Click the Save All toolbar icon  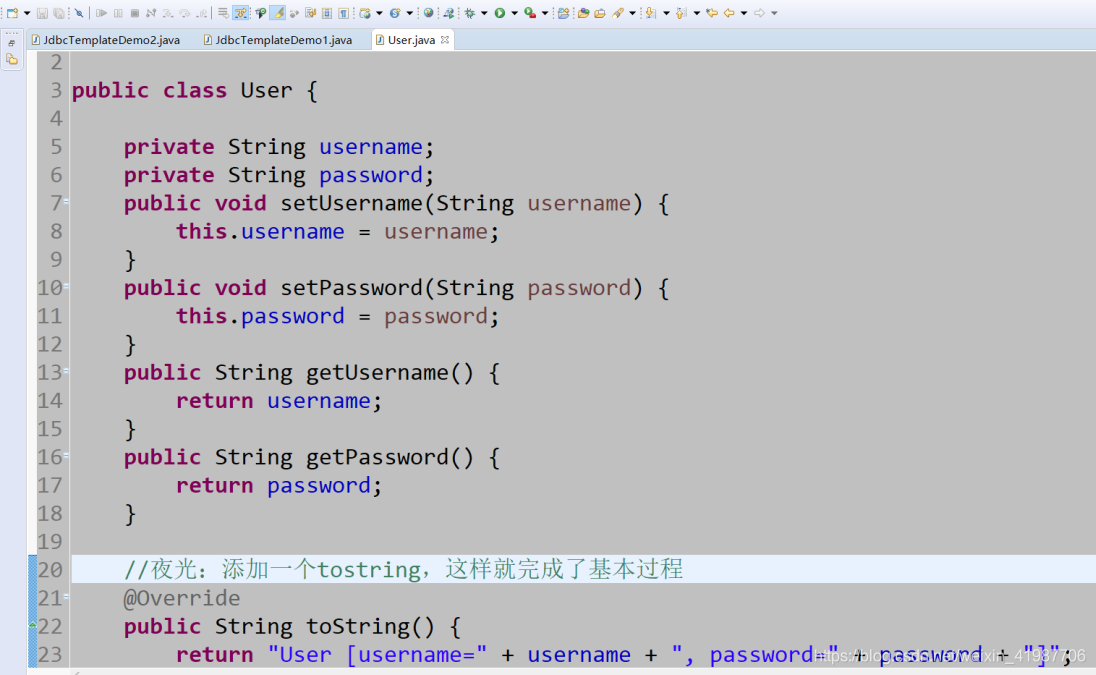(x=59, y=13)
